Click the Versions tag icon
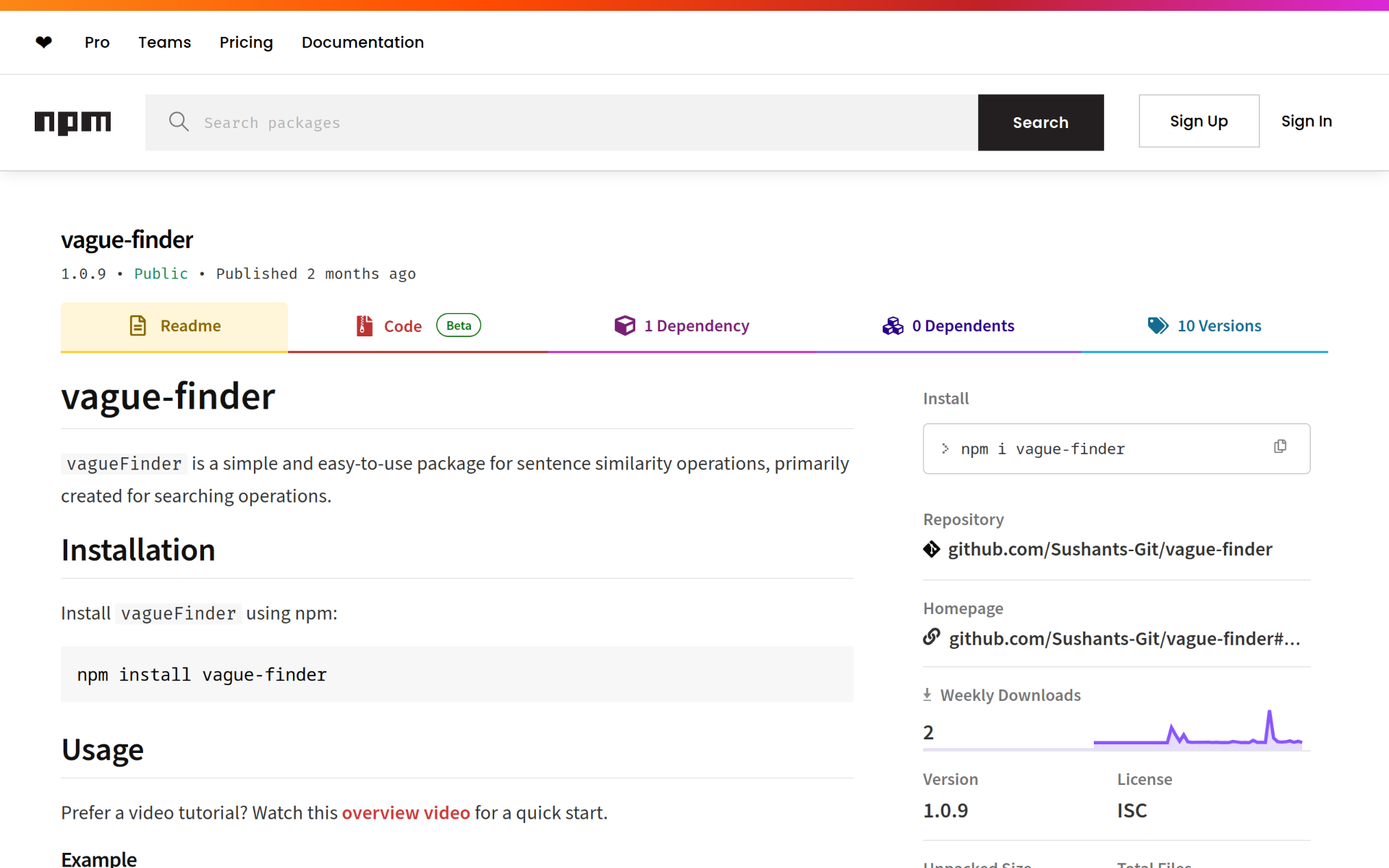The height and width of the screenshot is (868, 1389). [x=1157, y=326]
